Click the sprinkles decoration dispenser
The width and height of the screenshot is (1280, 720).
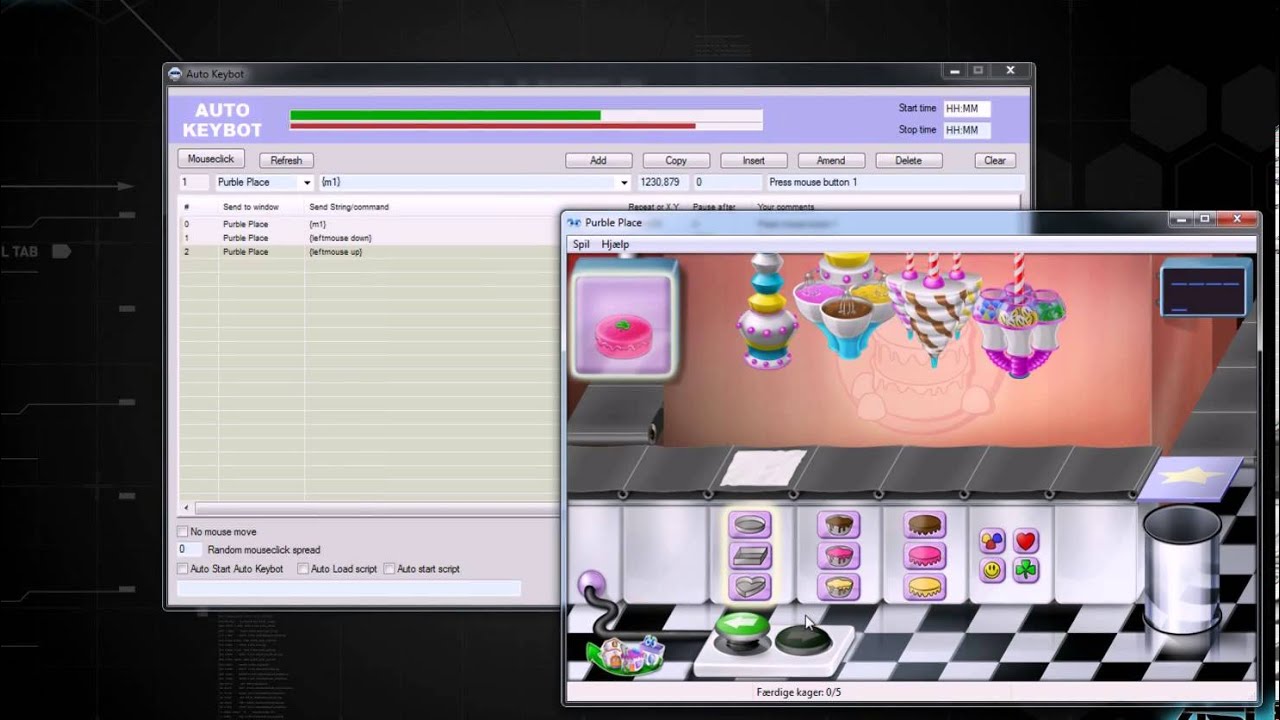tap(1018, 318)
